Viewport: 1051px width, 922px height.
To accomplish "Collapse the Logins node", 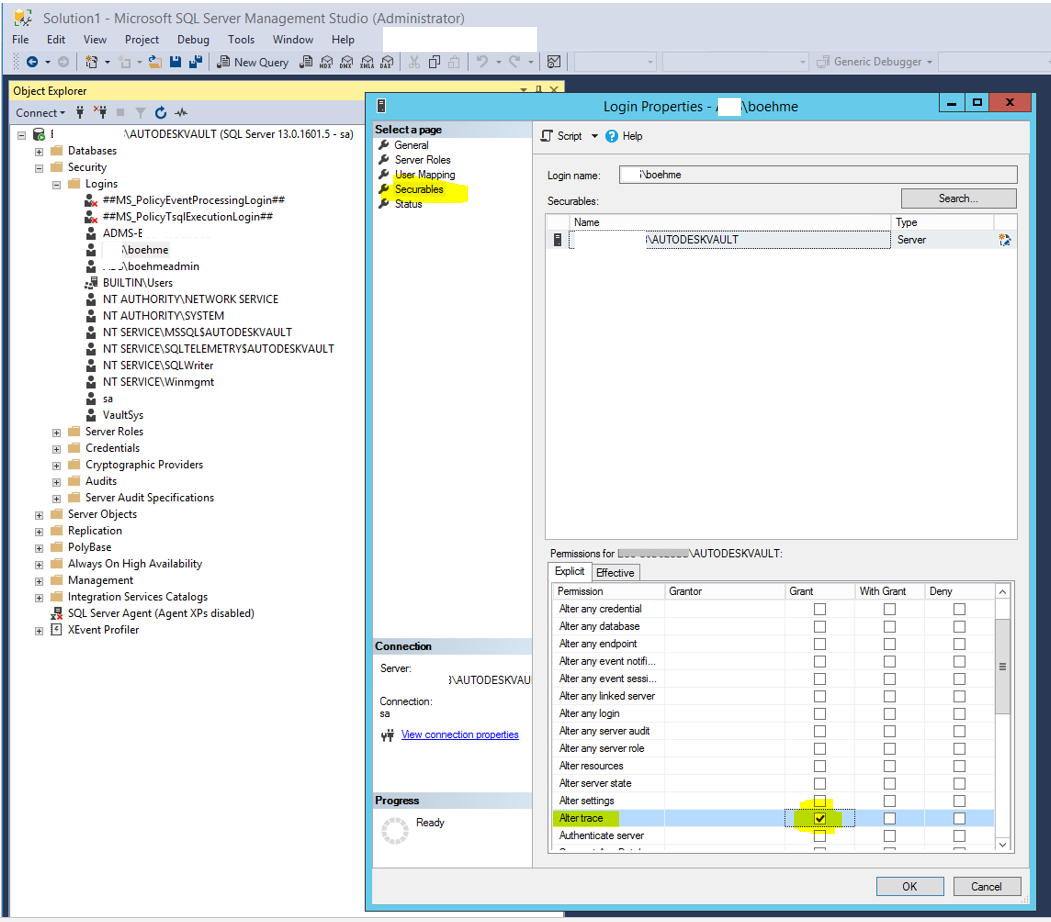I will tap(56, 183).
